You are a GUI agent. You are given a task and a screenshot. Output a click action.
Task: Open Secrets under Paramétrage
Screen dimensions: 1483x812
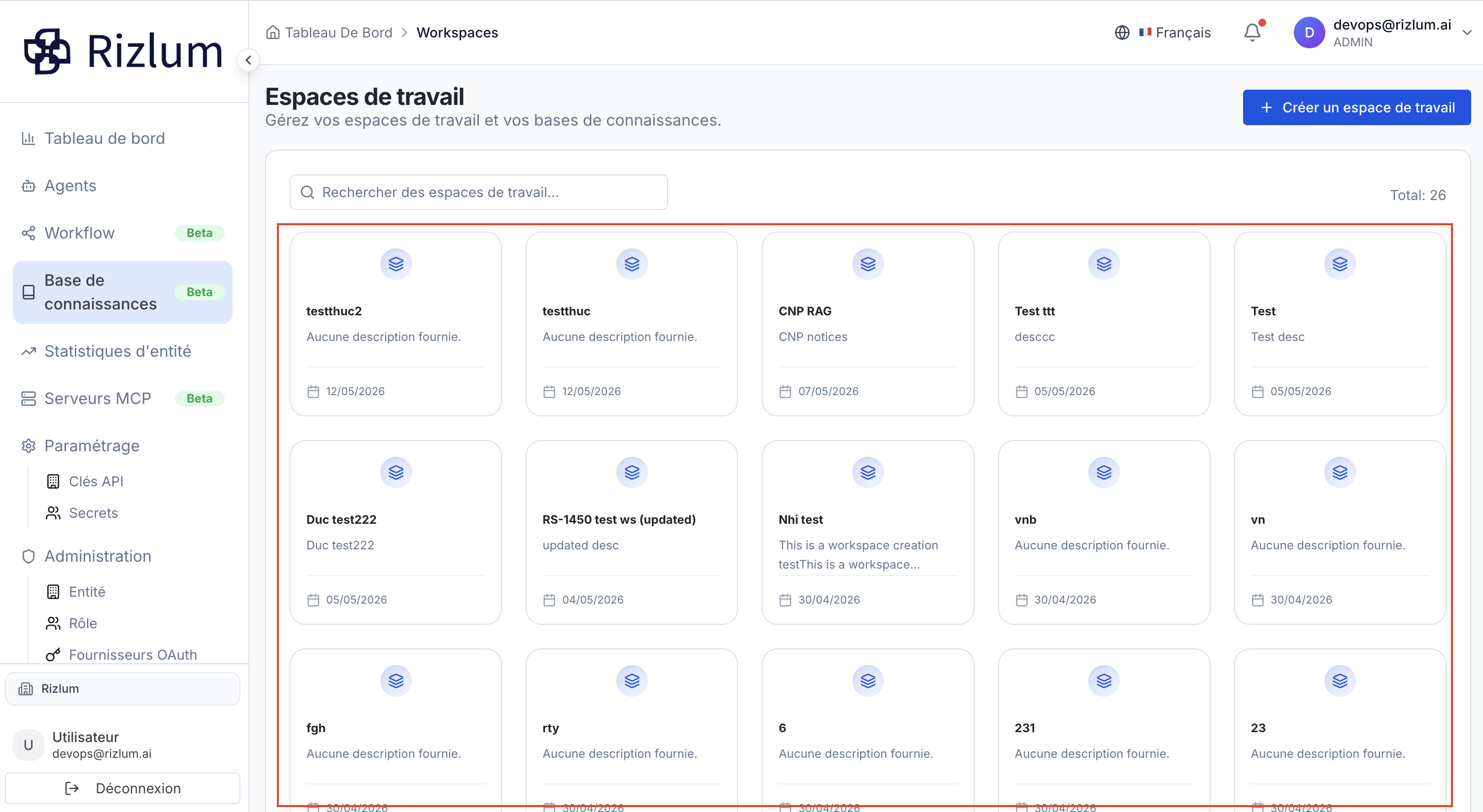point(93,513)
